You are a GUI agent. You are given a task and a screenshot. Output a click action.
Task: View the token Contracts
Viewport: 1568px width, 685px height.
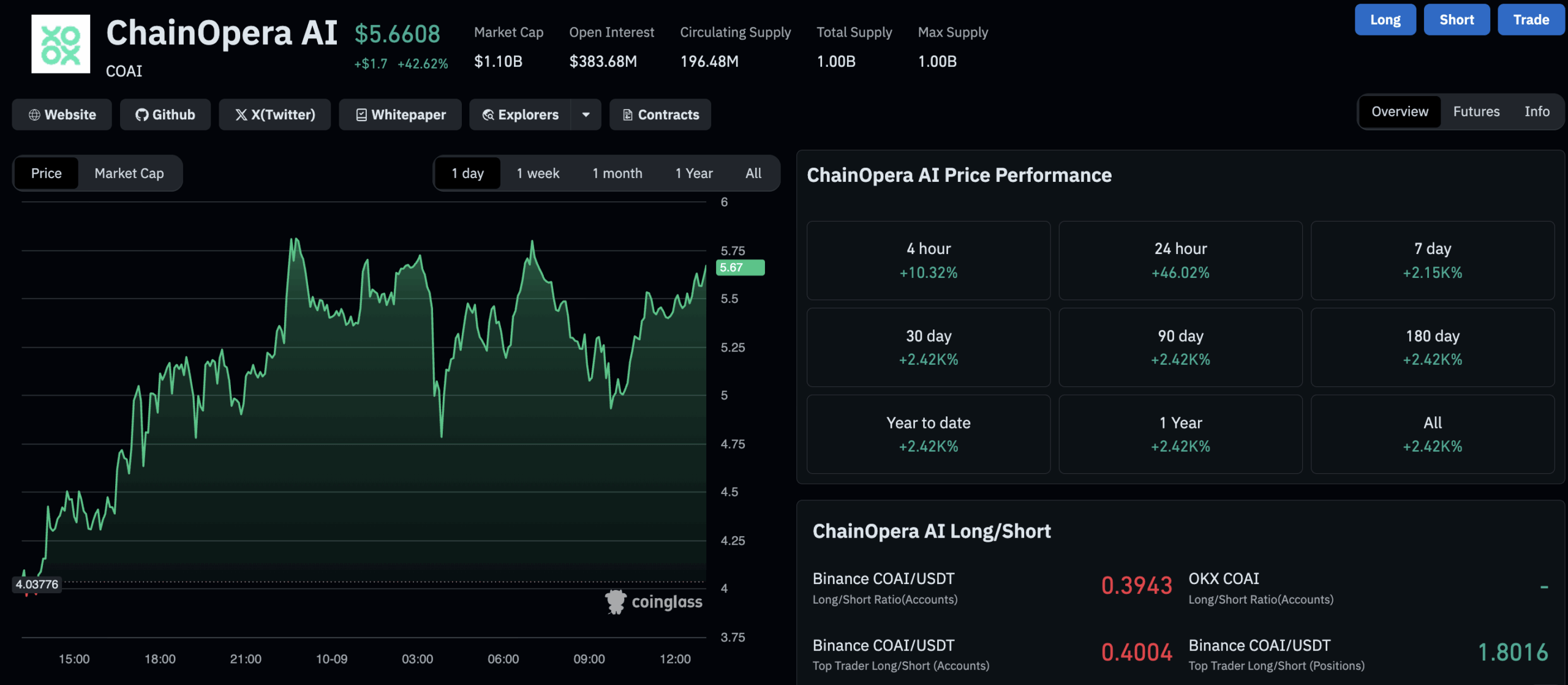coord(660,114)
